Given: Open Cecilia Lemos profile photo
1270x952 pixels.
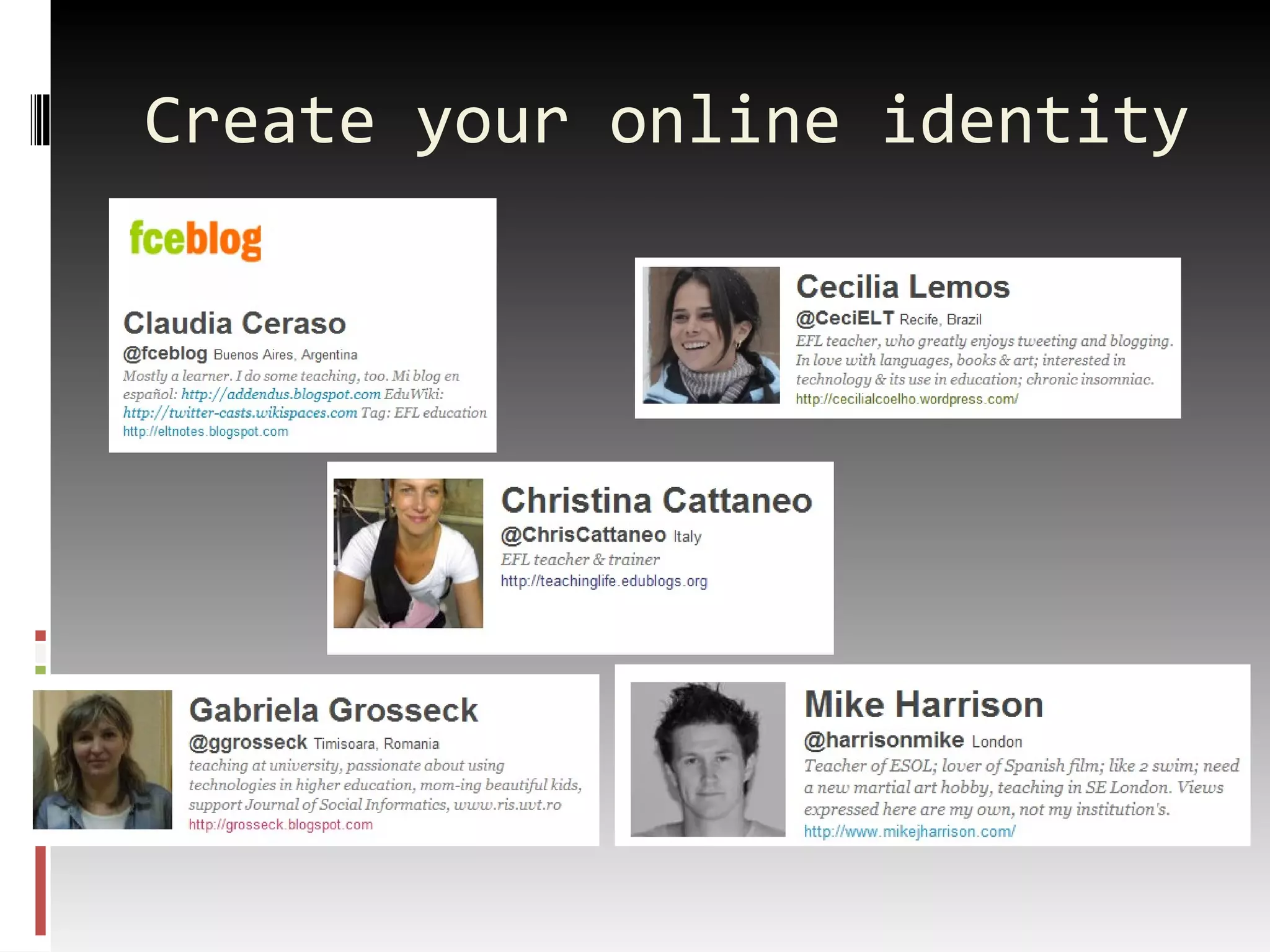Looking at the screenshot, I should (x=711, y=335).
